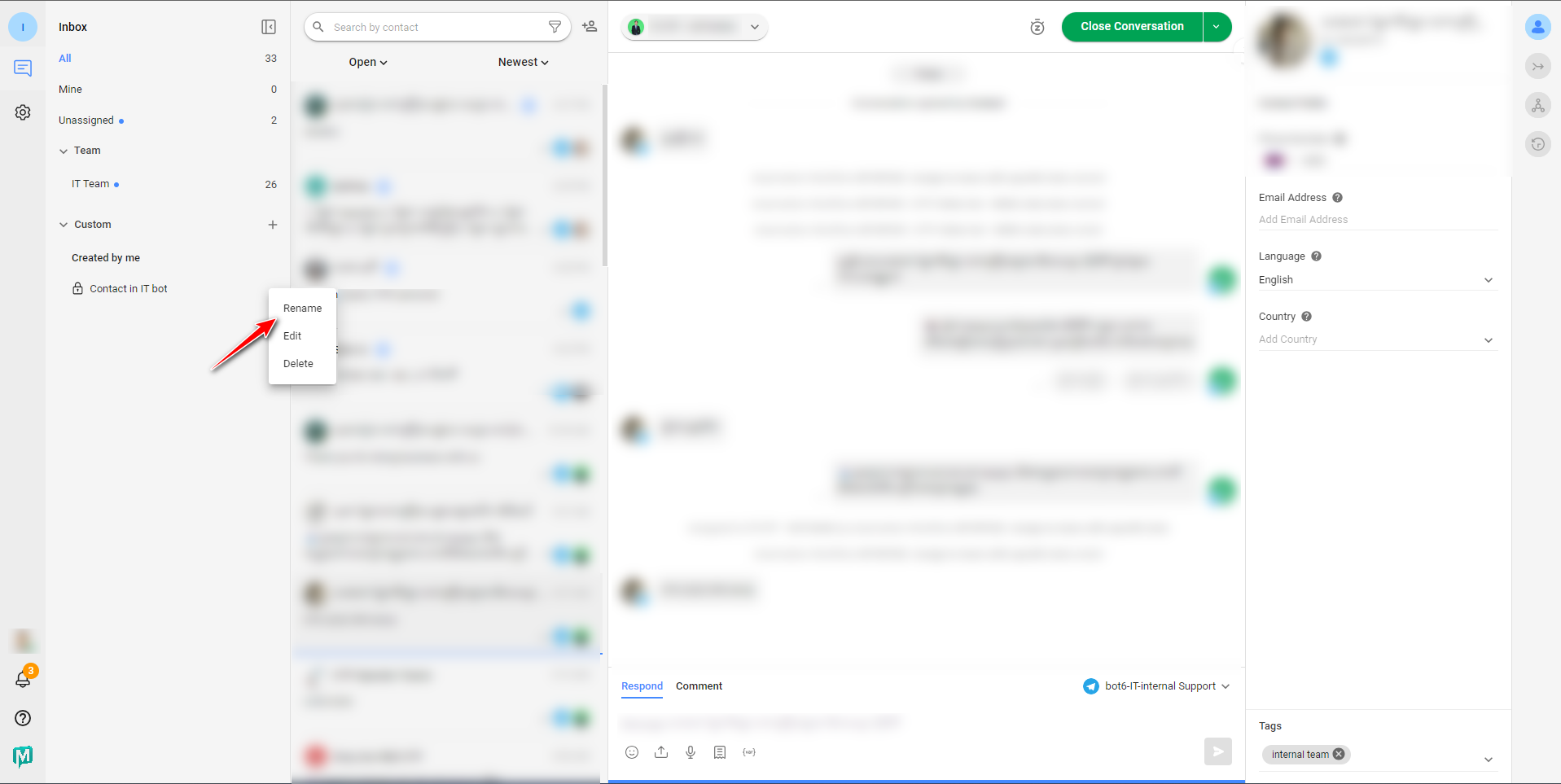The image size is (1561, 784).
Task: Open the conversation filter funnel icon
Action: (555, 27)
